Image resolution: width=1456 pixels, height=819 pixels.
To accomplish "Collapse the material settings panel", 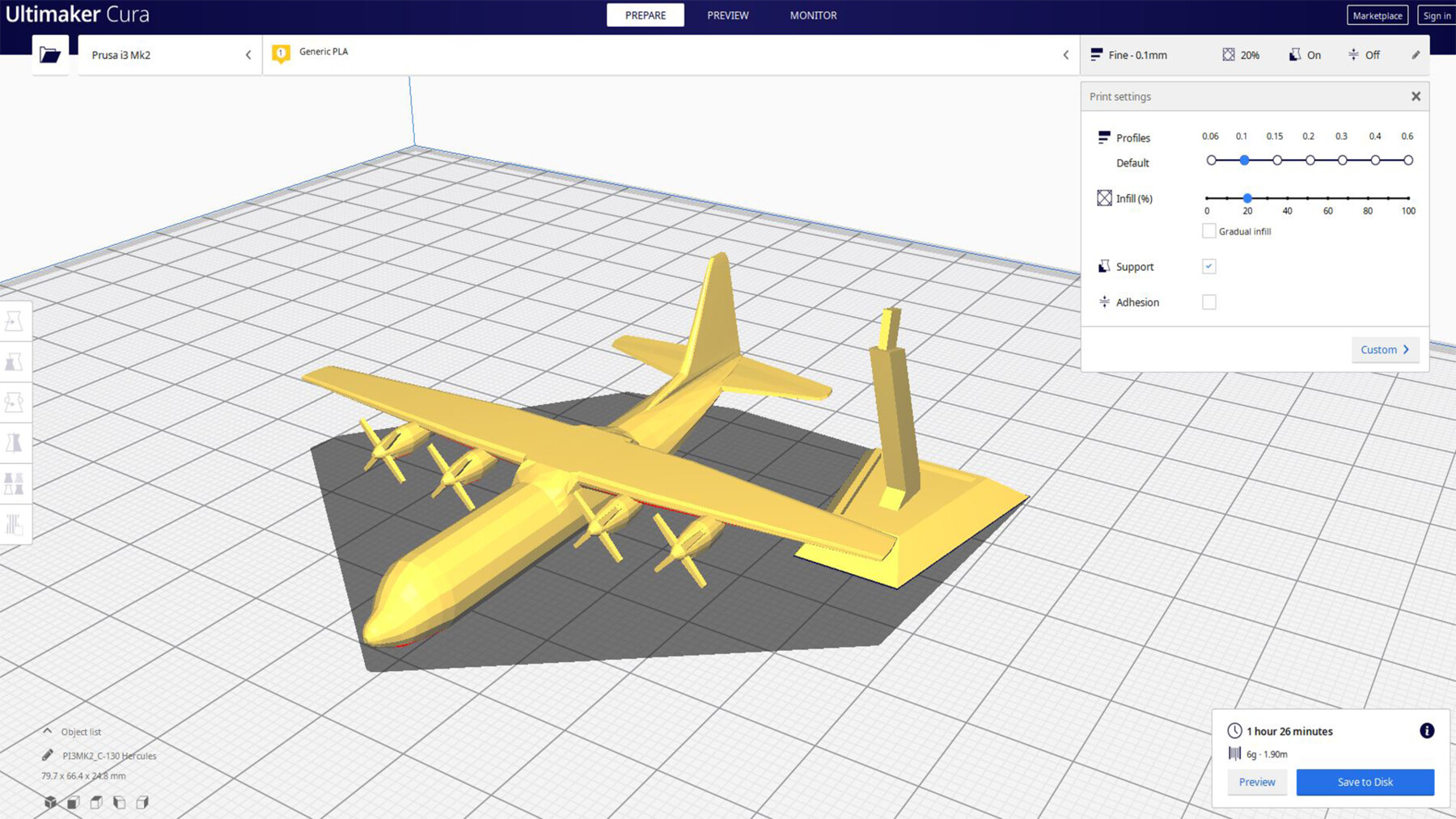I will (x=1066, y=55).
